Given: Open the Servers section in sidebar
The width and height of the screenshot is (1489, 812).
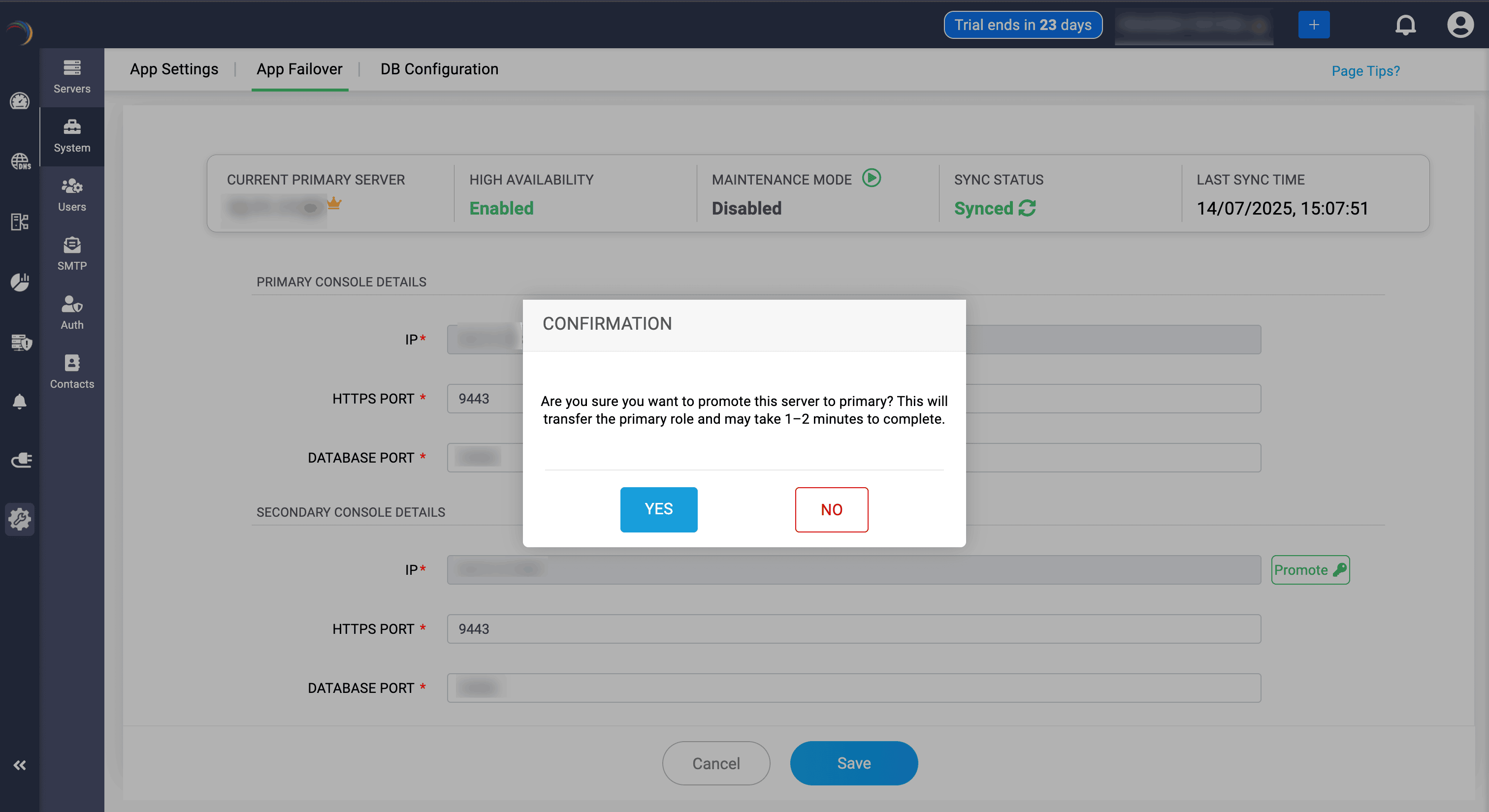Looking at the screenshot, I should (72, 77).
